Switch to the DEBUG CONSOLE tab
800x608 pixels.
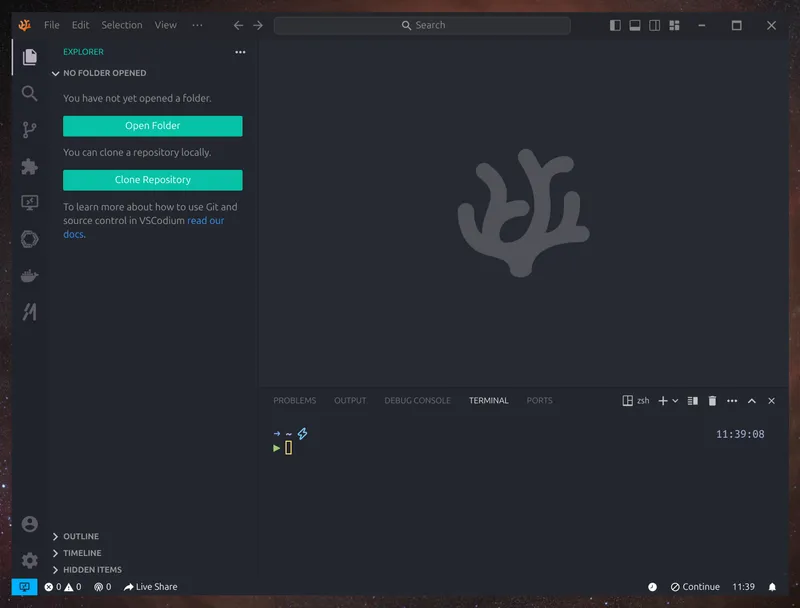tap(417, 400)
